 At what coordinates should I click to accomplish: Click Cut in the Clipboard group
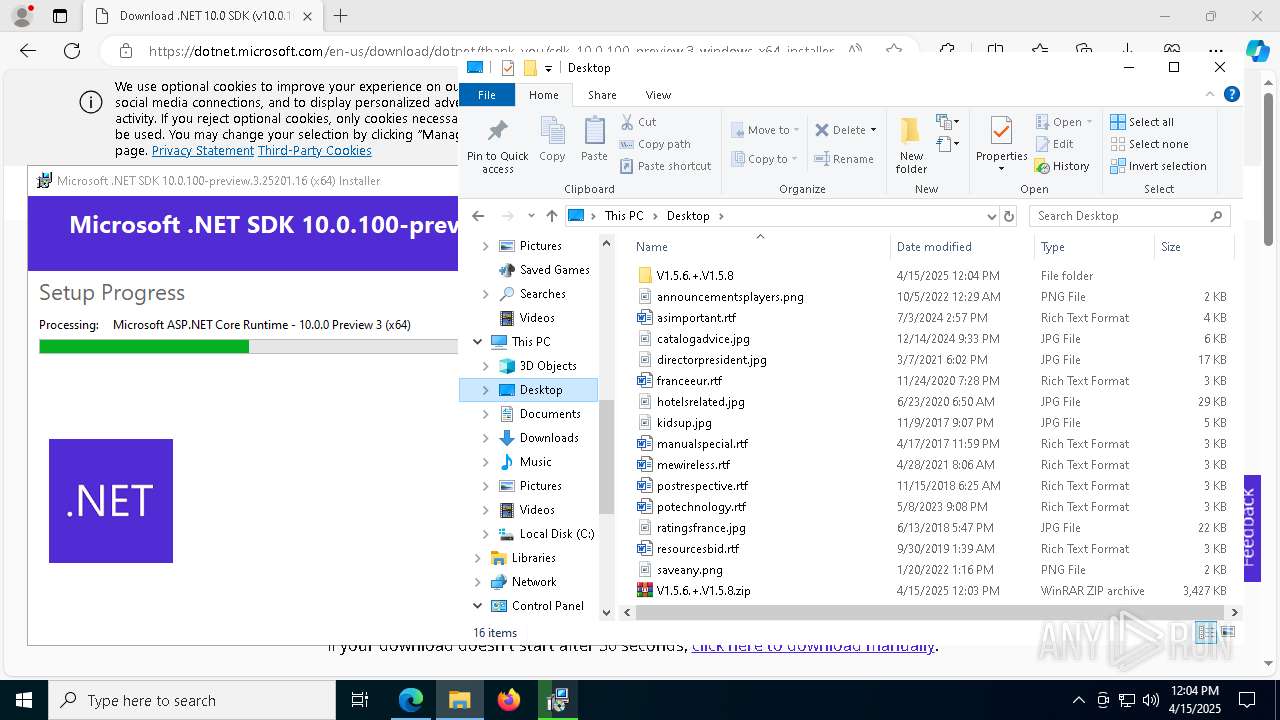click(x=638, y=122)
